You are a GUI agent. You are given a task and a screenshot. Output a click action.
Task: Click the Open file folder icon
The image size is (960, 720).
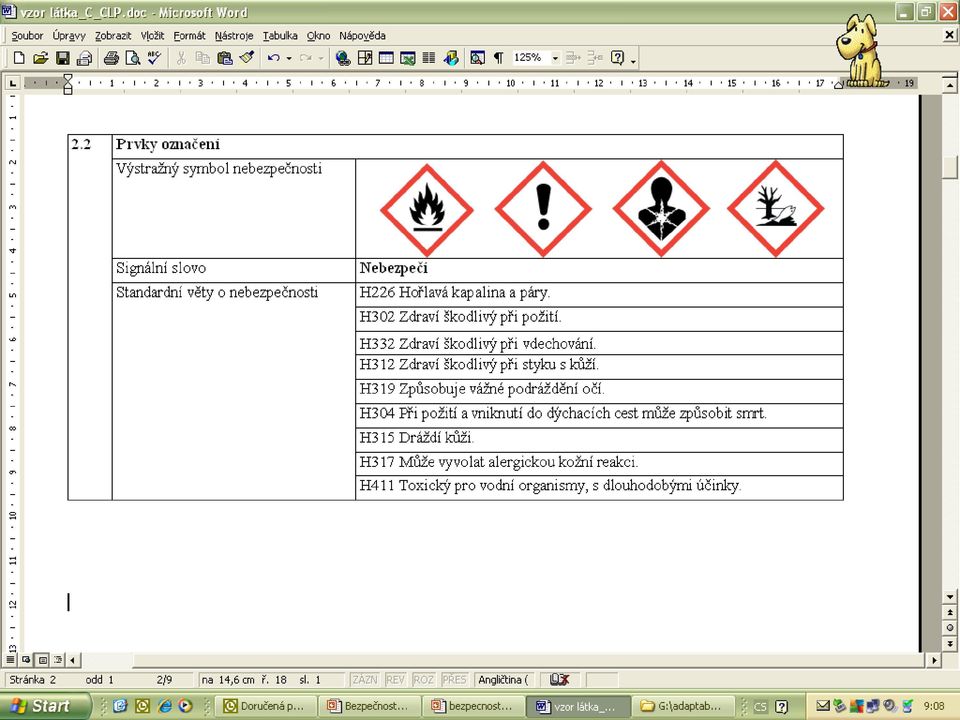point(40,58)
